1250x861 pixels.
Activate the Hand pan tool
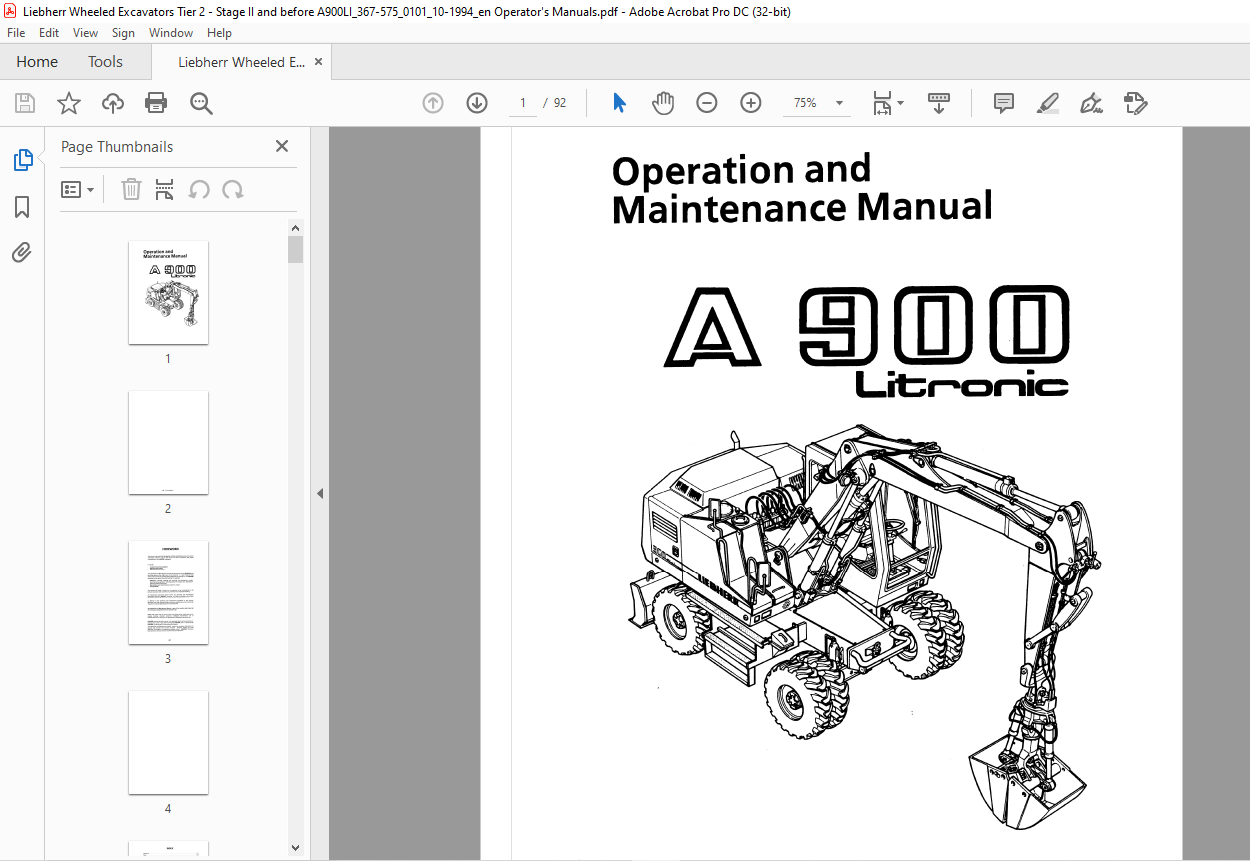(x=663, y=103)
